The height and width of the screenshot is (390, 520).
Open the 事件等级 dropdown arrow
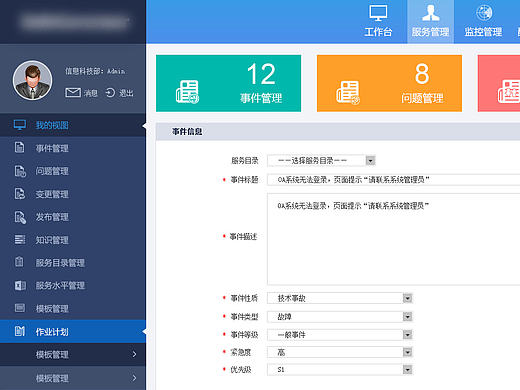click(x=407, y=334)
